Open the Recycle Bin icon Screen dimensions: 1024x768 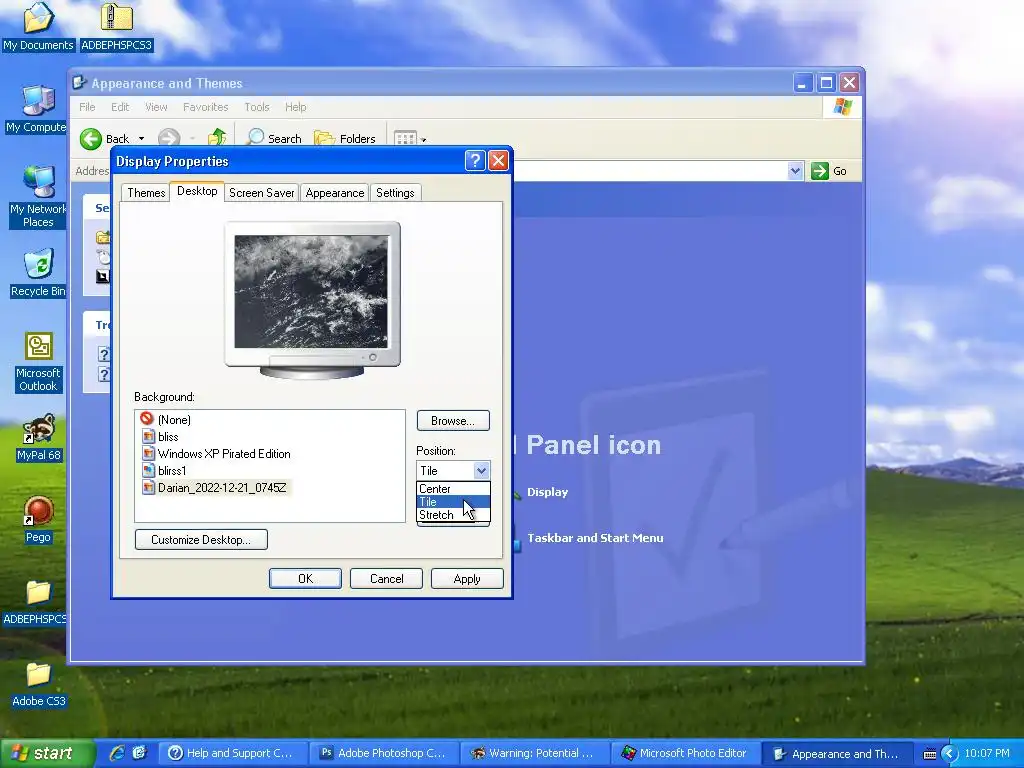pyautogui.click(x=38, y=273)
